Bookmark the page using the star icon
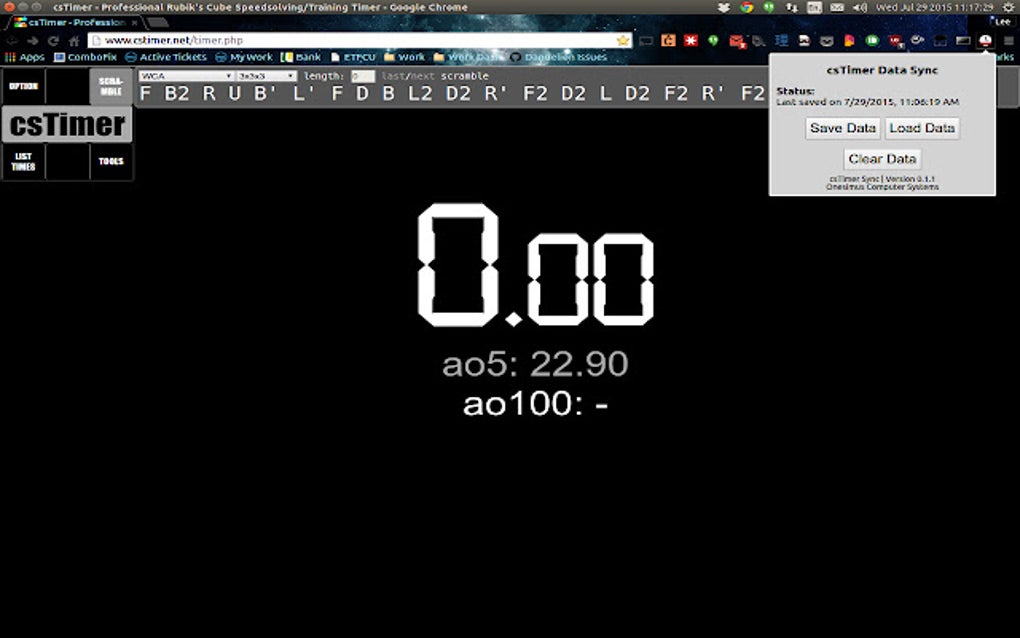Image resolution: width=1020 pixels, height=638 pixels. pos(622,41)
